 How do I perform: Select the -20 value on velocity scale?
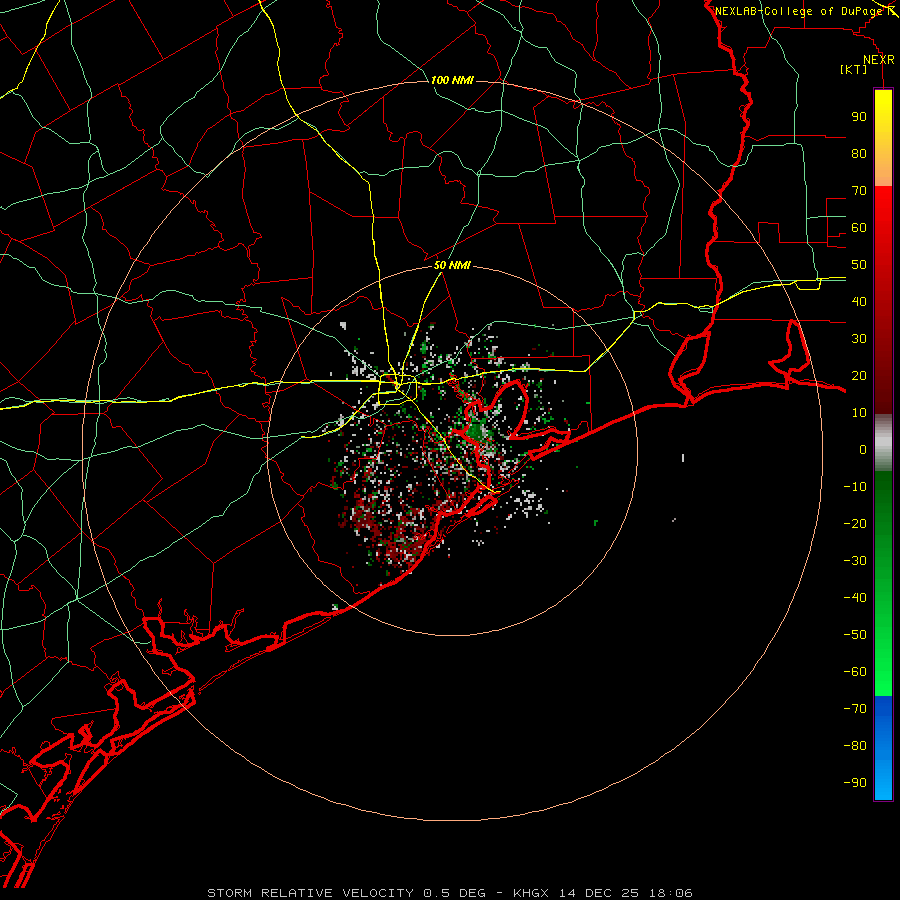point(855,523)
